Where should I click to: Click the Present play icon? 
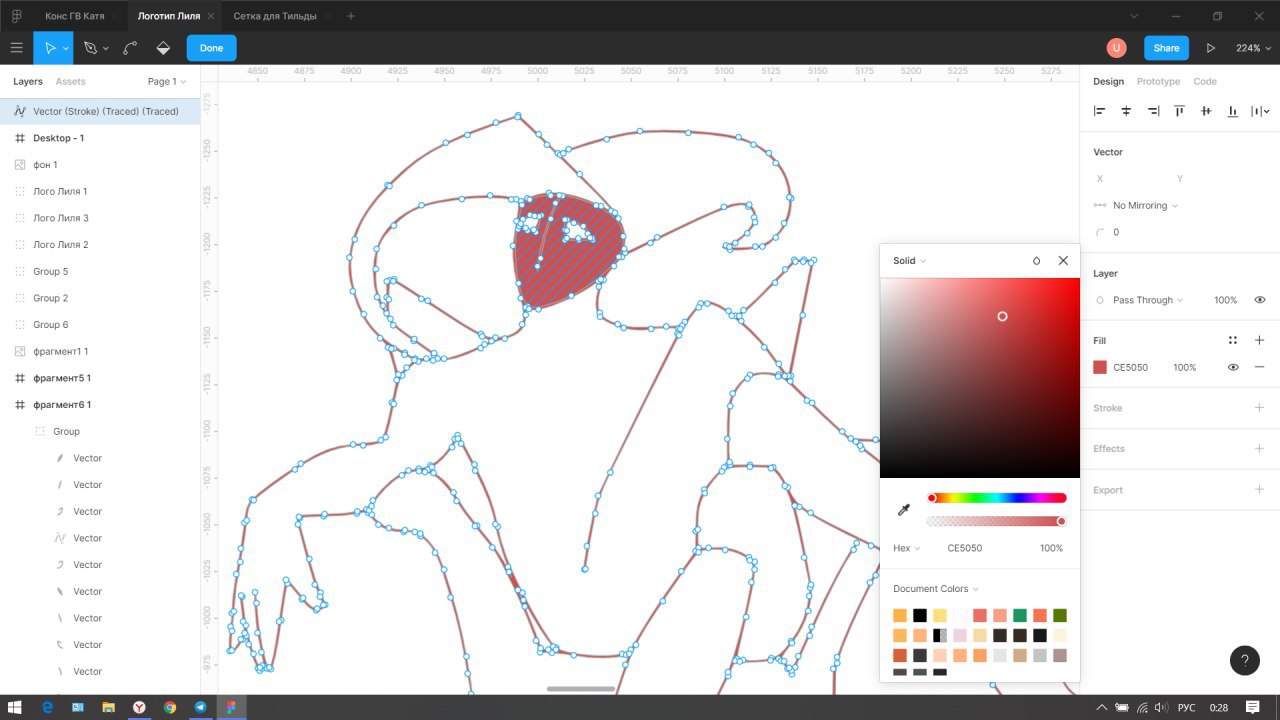click(x=1211, y=48)
